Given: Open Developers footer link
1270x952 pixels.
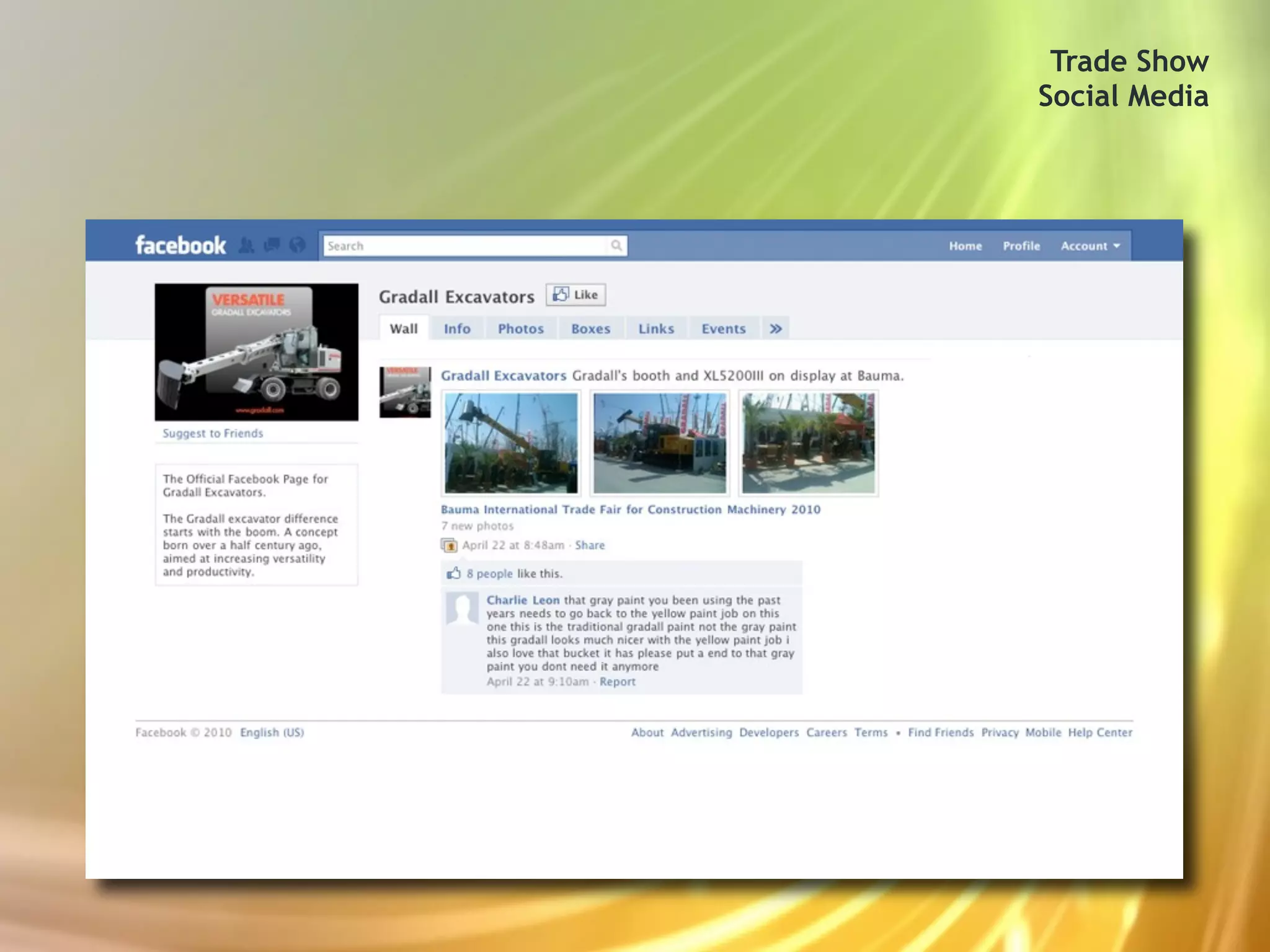Looking at the screenshot, I should tap(769, 733).
